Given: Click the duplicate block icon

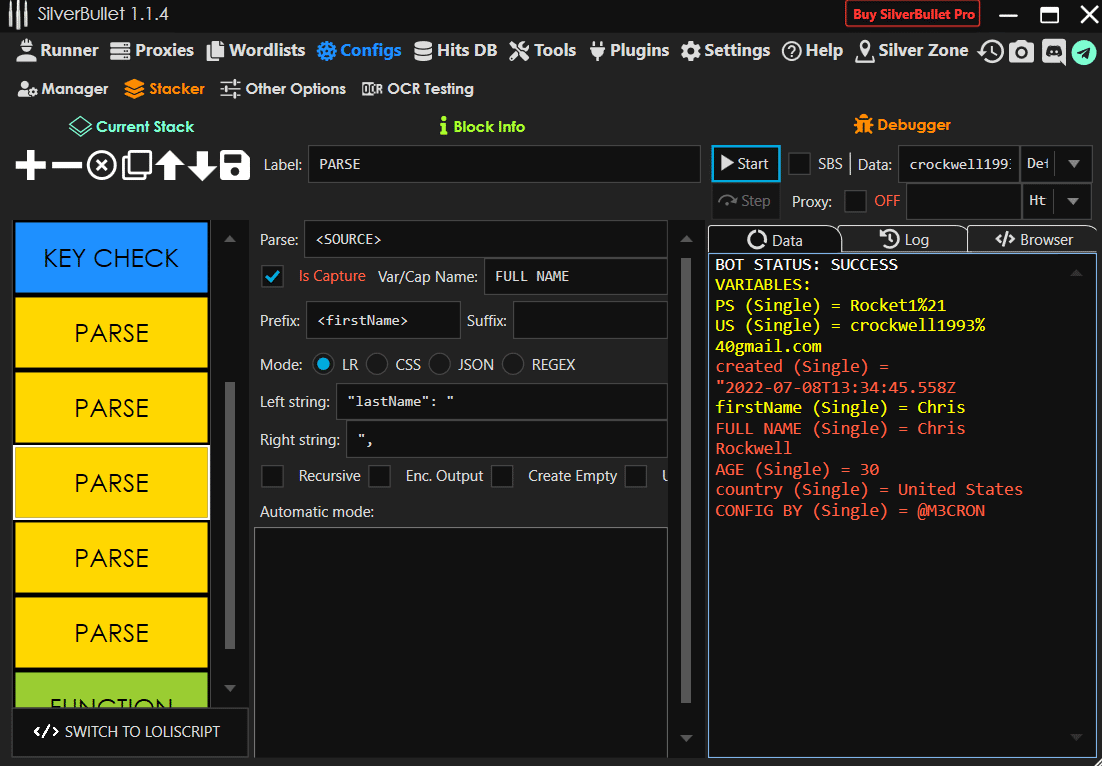Looking at the screenshot, I should (135, 165).
